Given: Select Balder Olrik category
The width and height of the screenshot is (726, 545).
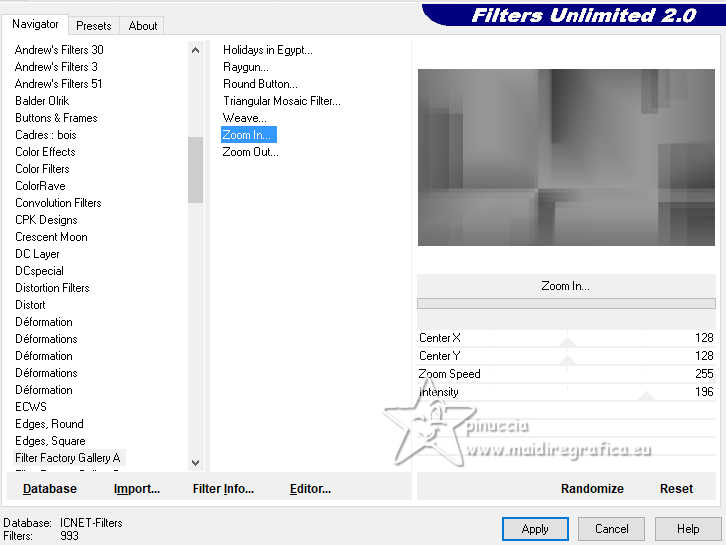Looking at the screenshot, I should point(42,101).
